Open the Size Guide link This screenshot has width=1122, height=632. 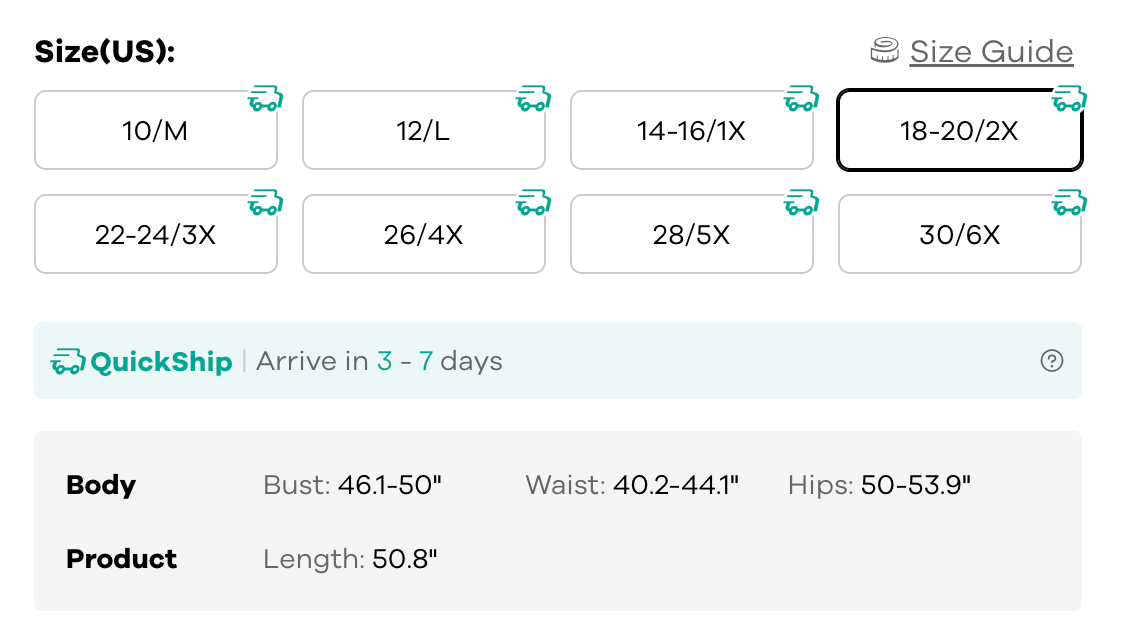point(991,51)
